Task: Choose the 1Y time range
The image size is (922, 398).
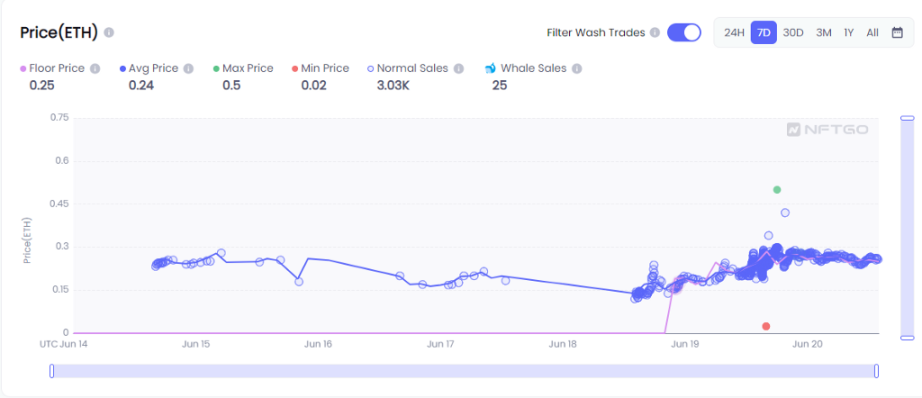Action: 848,32
